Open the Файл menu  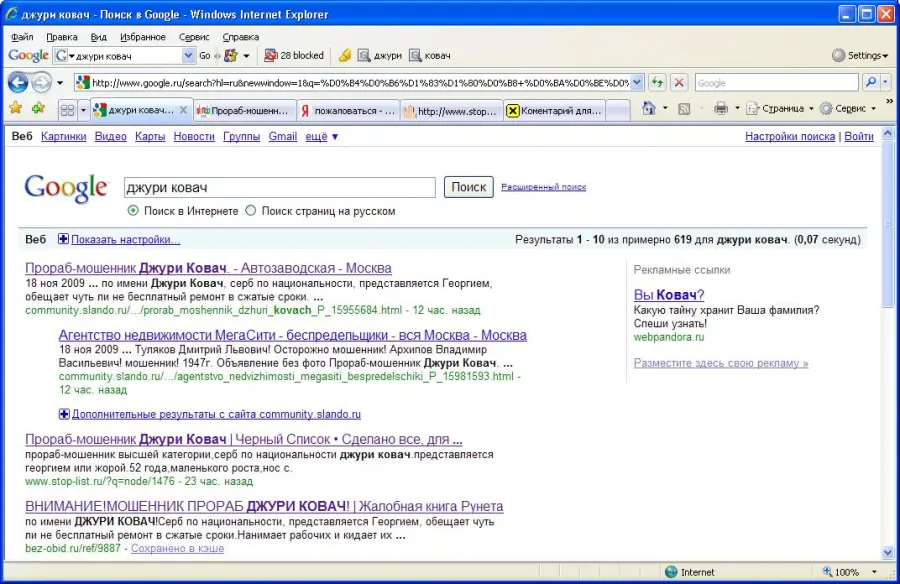tap(22, 37)
